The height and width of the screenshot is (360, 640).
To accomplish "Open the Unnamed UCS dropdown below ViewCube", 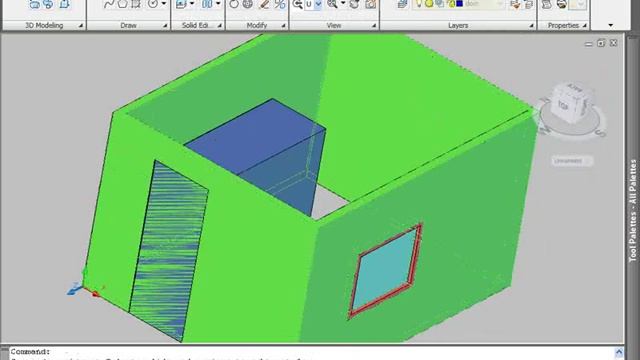I will click(572, 161).
